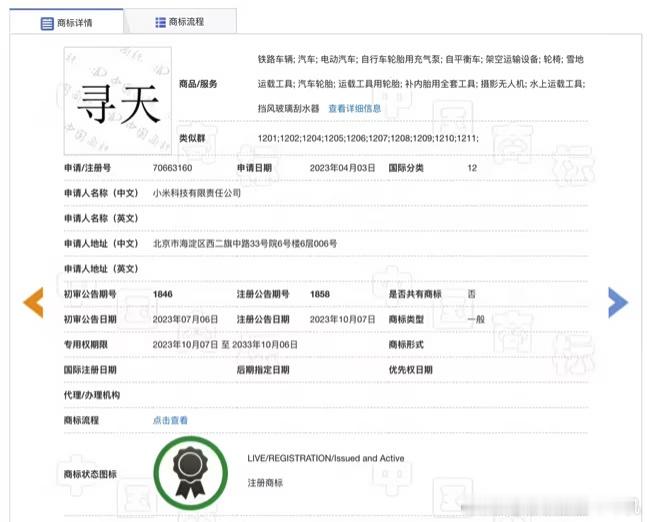
Task: Go to previous trademark with orange arrow
Action: tap(33, 302)
